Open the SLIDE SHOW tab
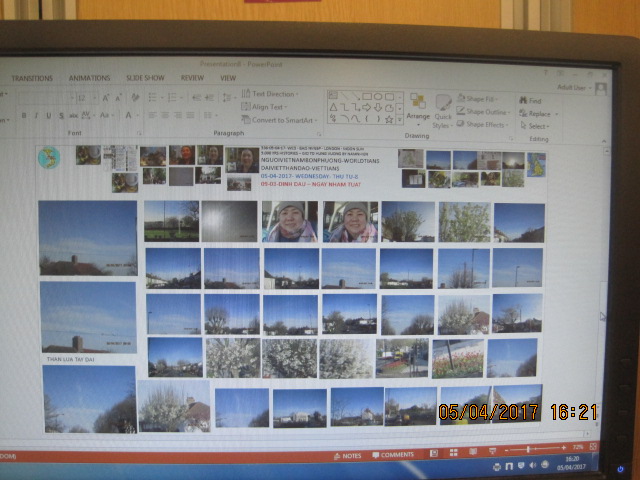 pos(145,78)
